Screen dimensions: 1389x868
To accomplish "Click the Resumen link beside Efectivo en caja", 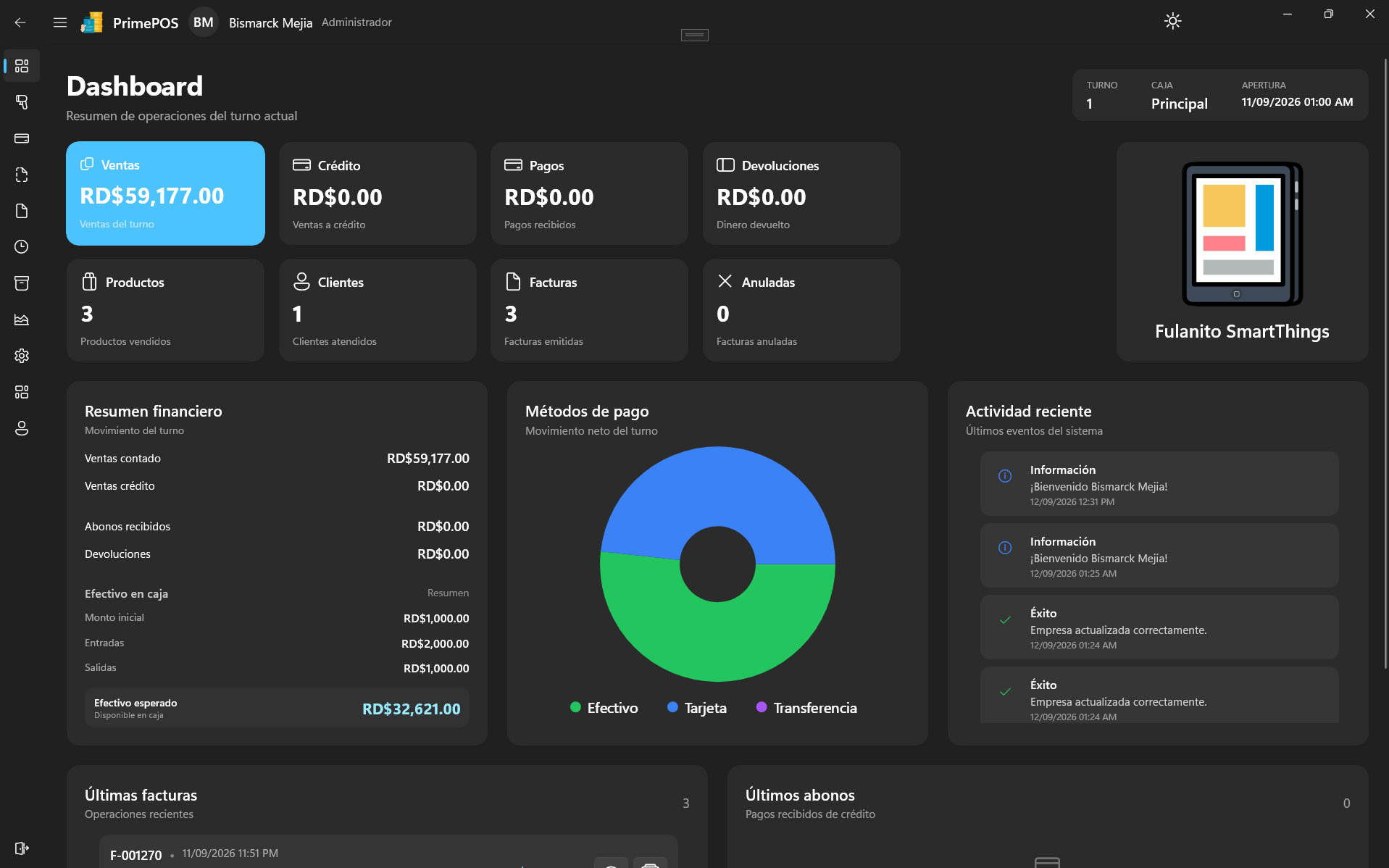I will (448, 593).
